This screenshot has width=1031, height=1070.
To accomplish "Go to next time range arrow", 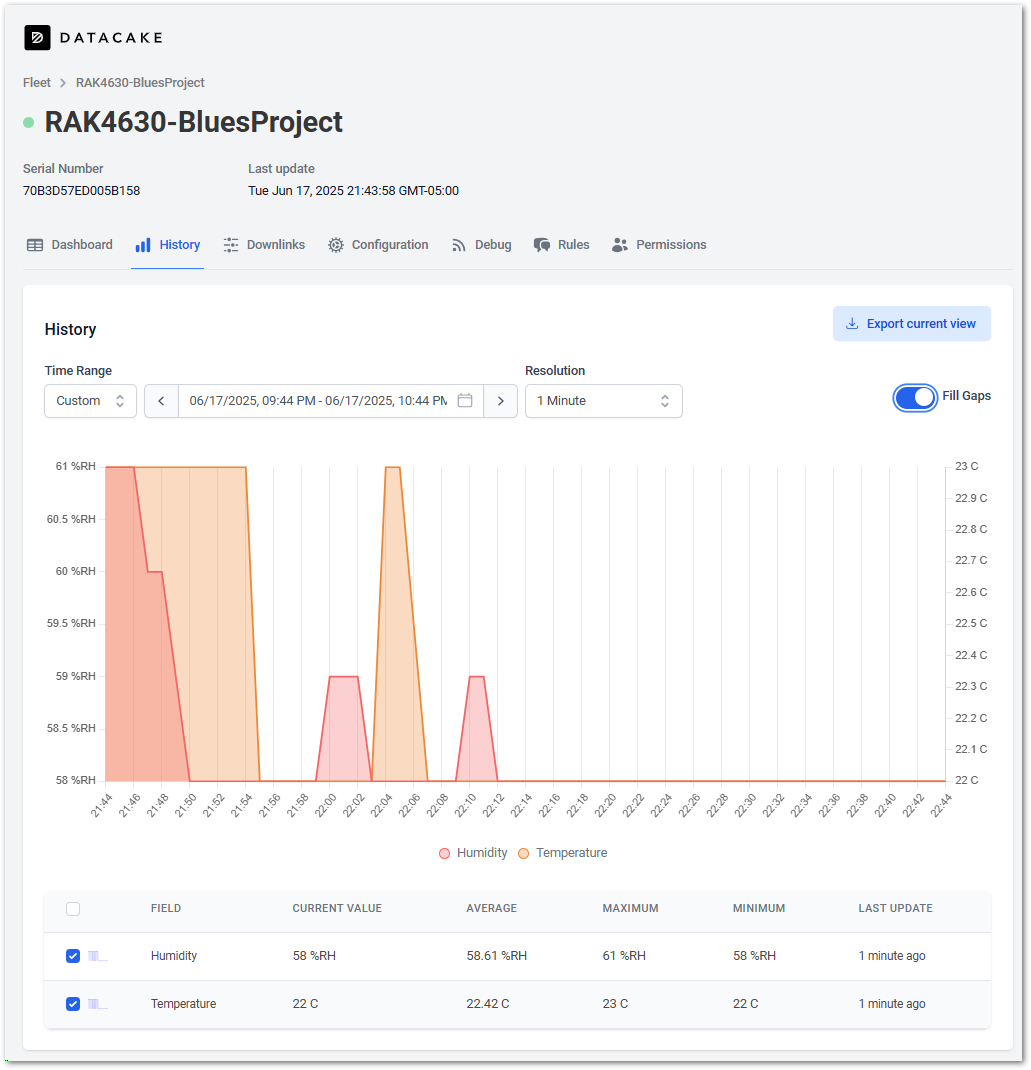I will coord(500,401).
